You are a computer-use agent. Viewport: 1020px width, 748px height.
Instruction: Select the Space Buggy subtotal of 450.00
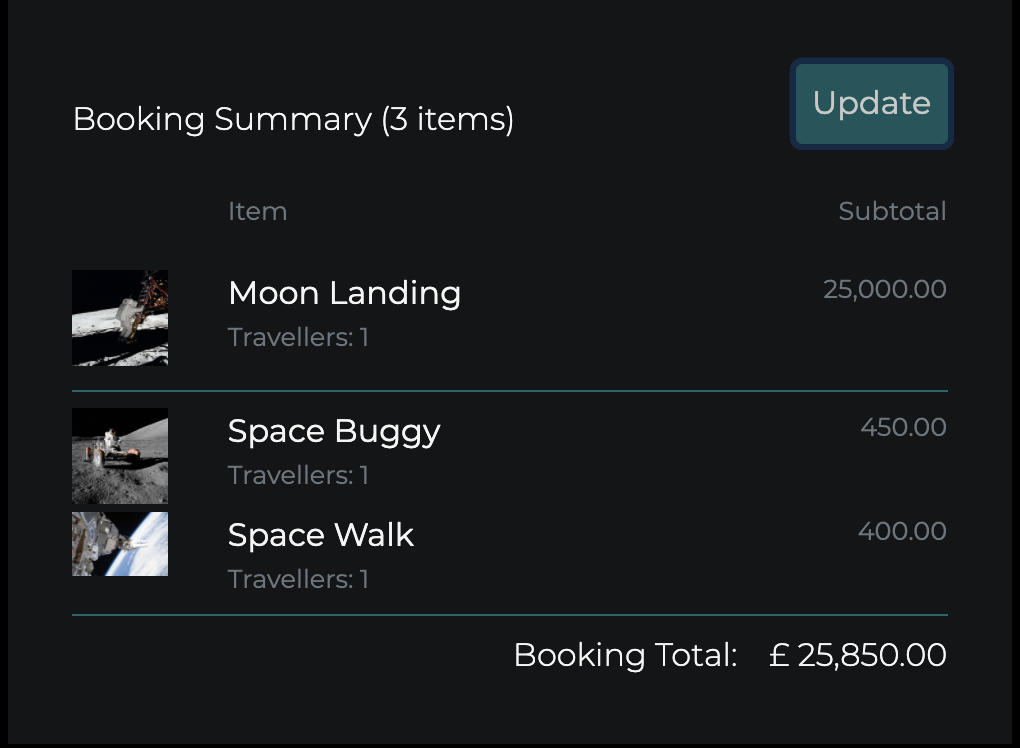[x=904, y=427]
